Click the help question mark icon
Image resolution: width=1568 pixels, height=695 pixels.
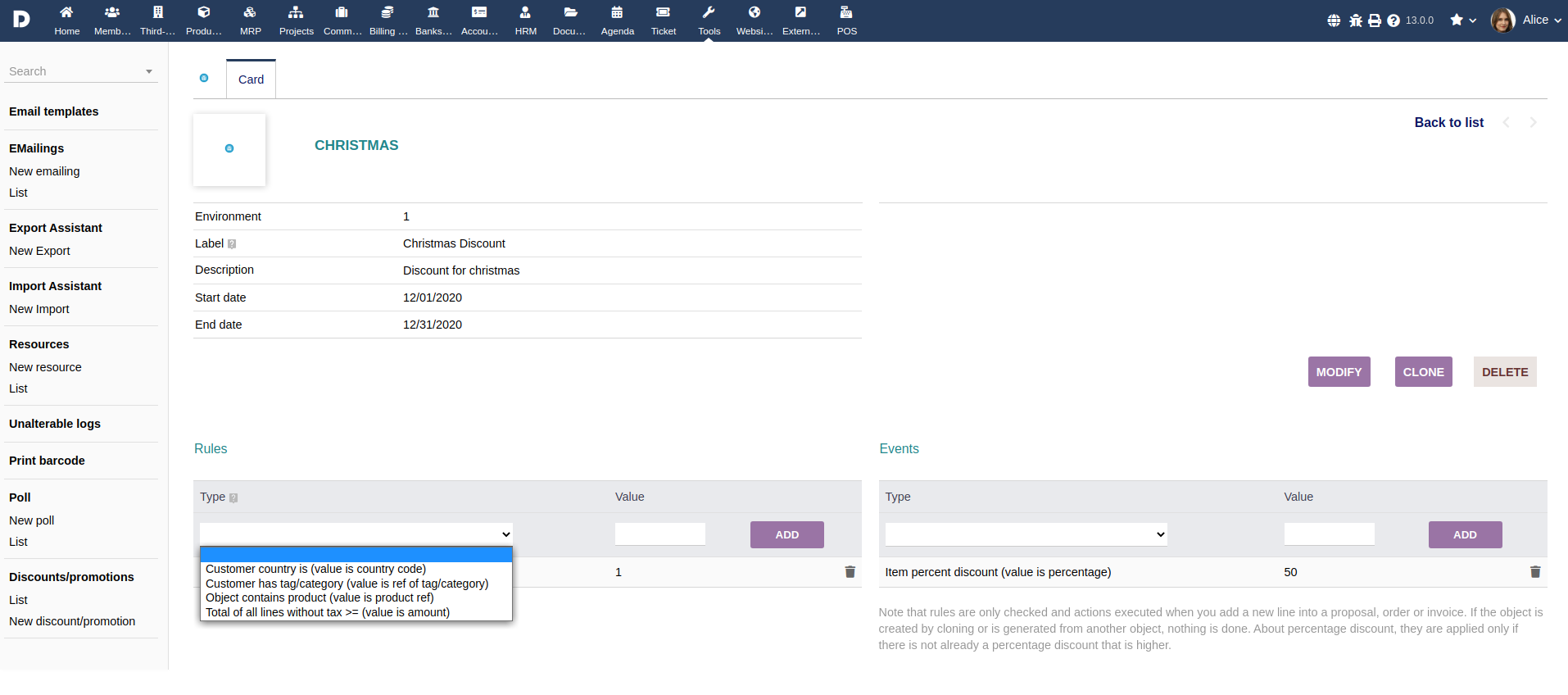click(1394, 20)
